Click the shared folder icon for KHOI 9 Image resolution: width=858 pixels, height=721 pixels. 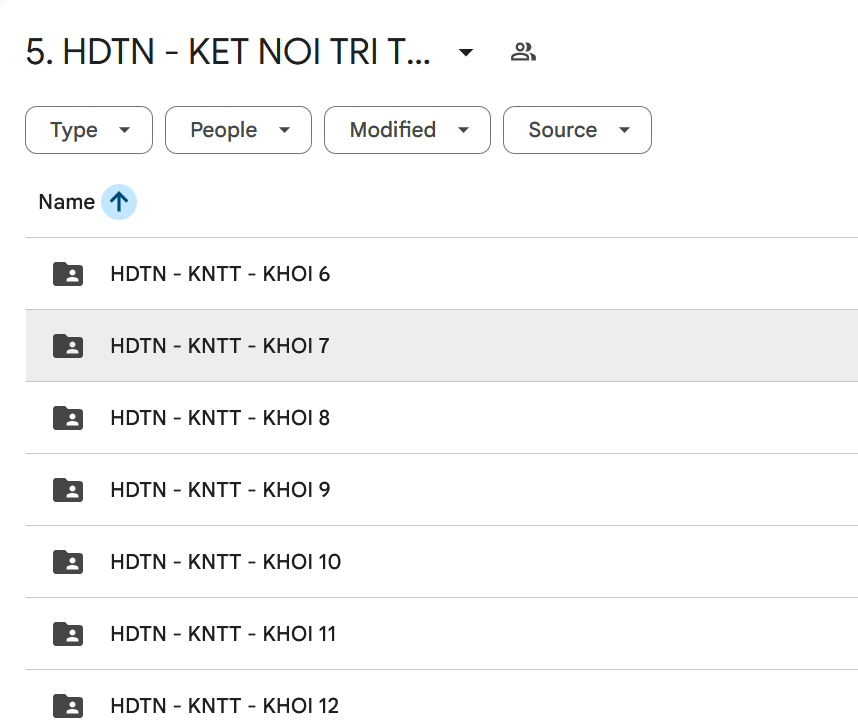tap(68, 490)
